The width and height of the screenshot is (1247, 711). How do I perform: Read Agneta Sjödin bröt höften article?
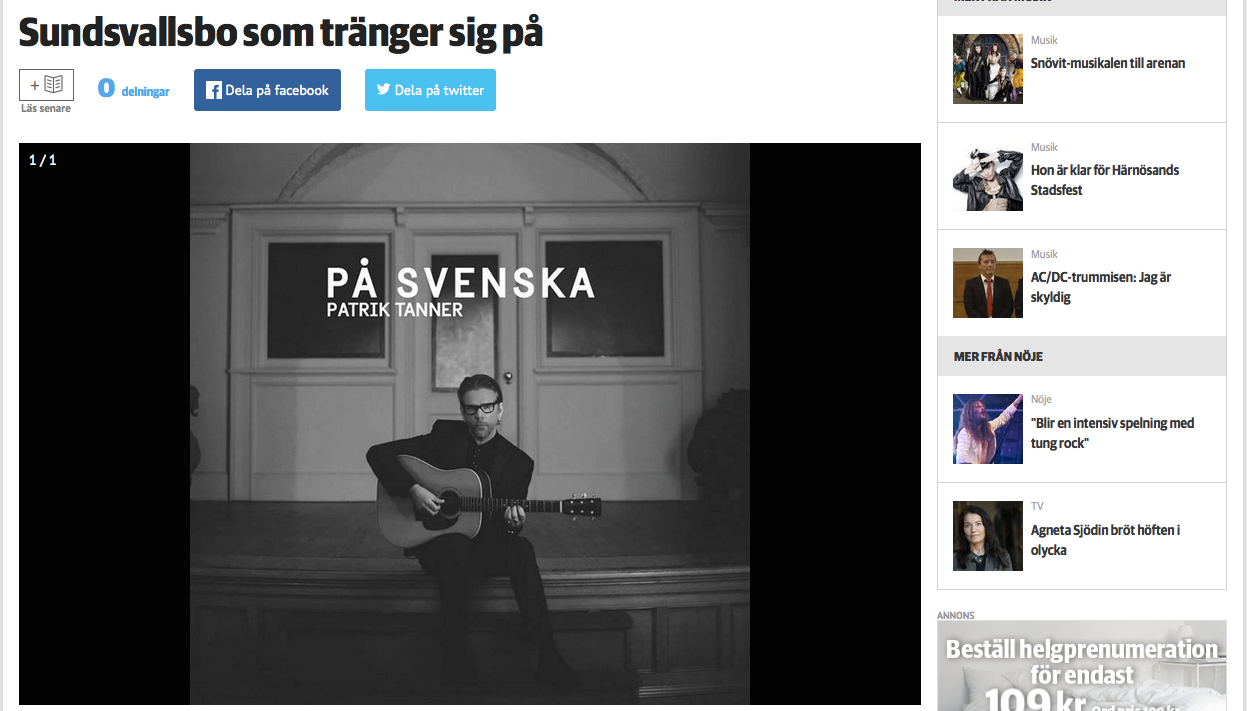click(x=1106, y=540)
